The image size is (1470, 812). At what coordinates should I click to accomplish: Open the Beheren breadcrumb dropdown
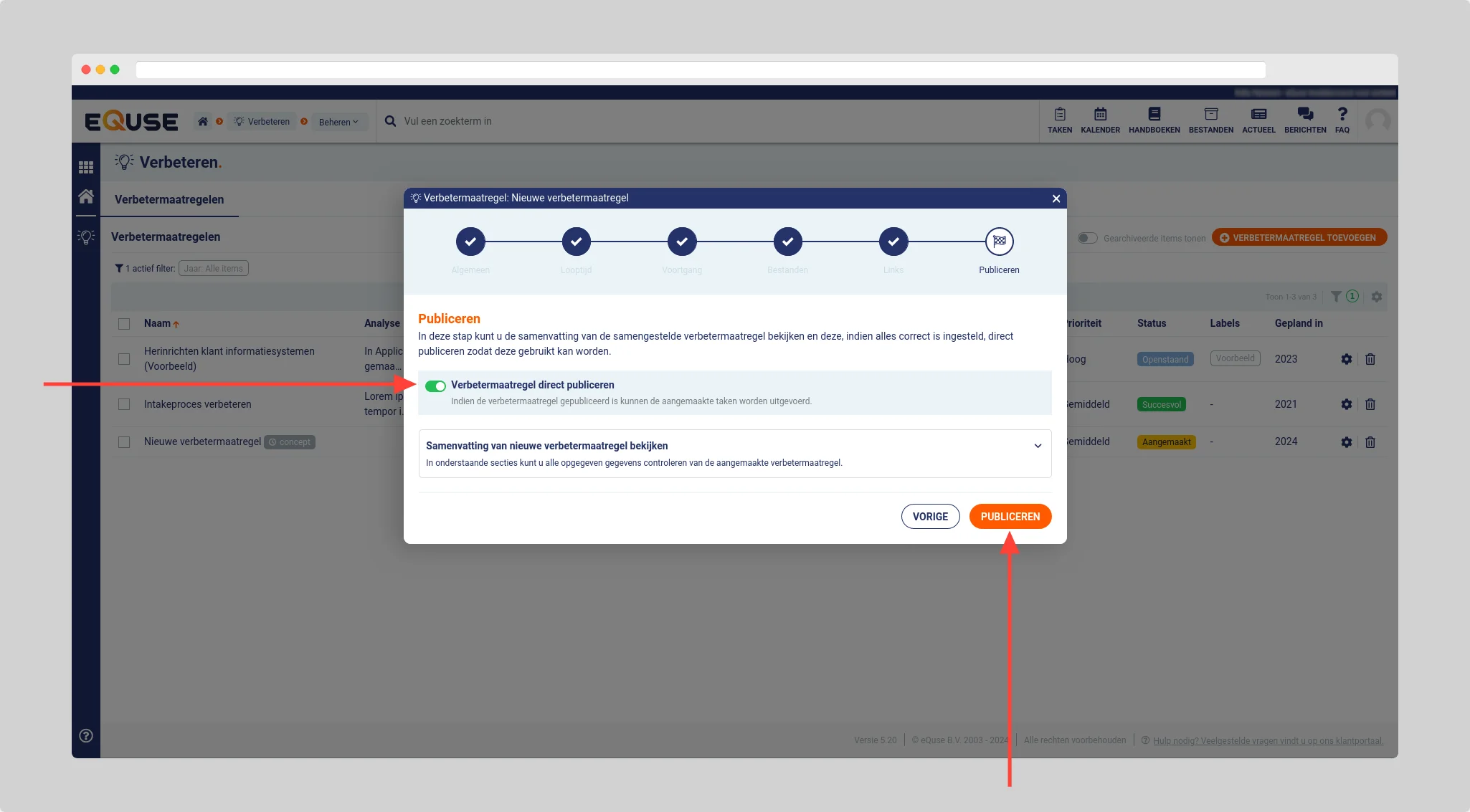338,122
